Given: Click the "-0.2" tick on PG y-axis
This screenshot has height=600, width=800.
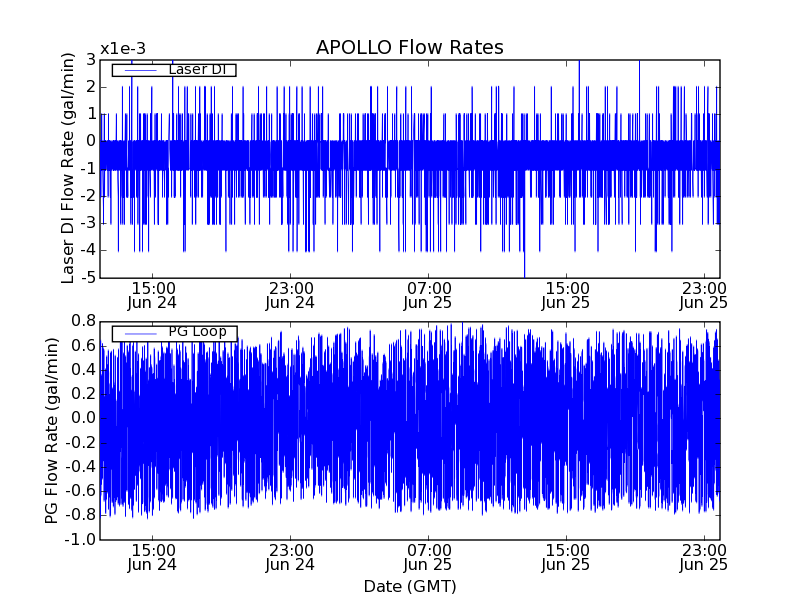Looking at the screenshot, I should (x=81, y=443).
